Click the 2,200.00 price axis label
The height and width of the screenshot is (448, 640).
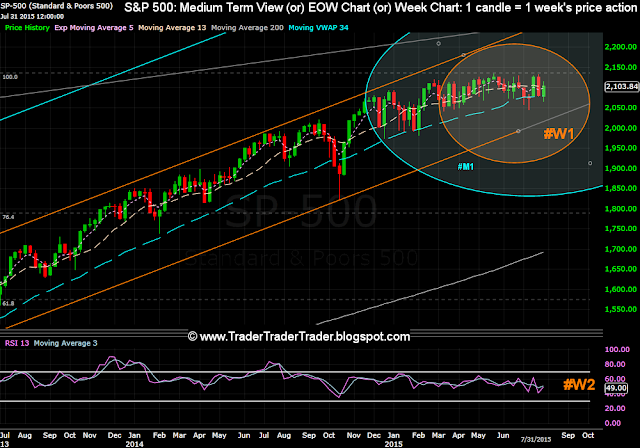click(621, 47)
